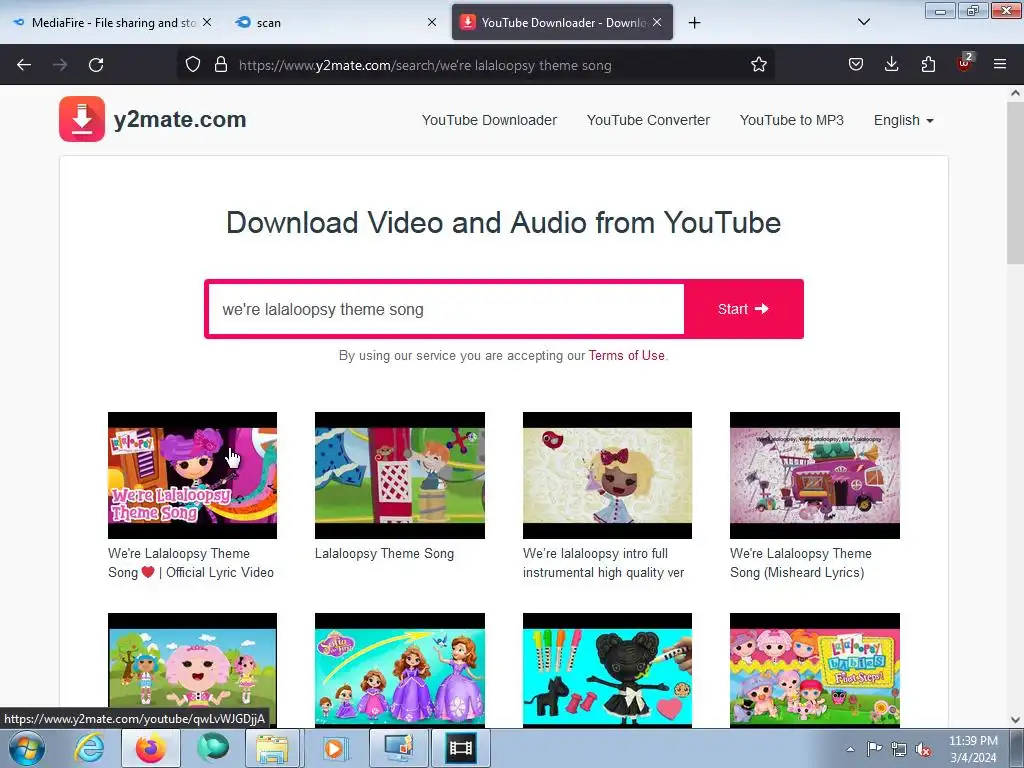Launch Internet Explorer from taskbar

point(89,748)
